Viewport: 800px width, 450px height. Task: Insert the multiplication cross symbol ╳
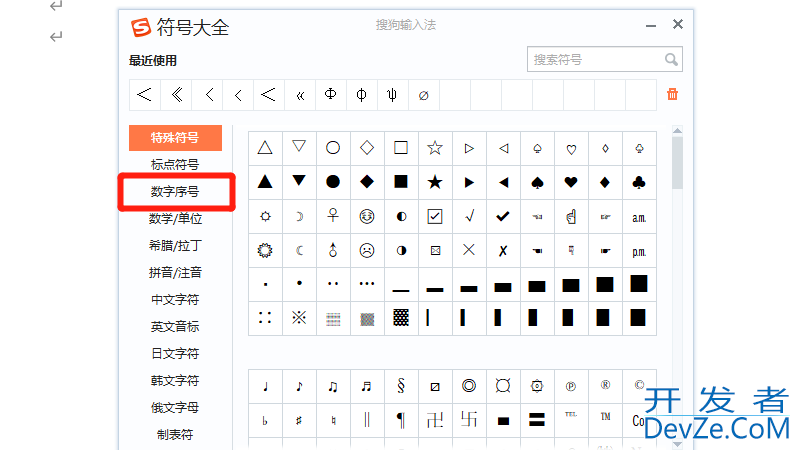click(x=469, y=251)
